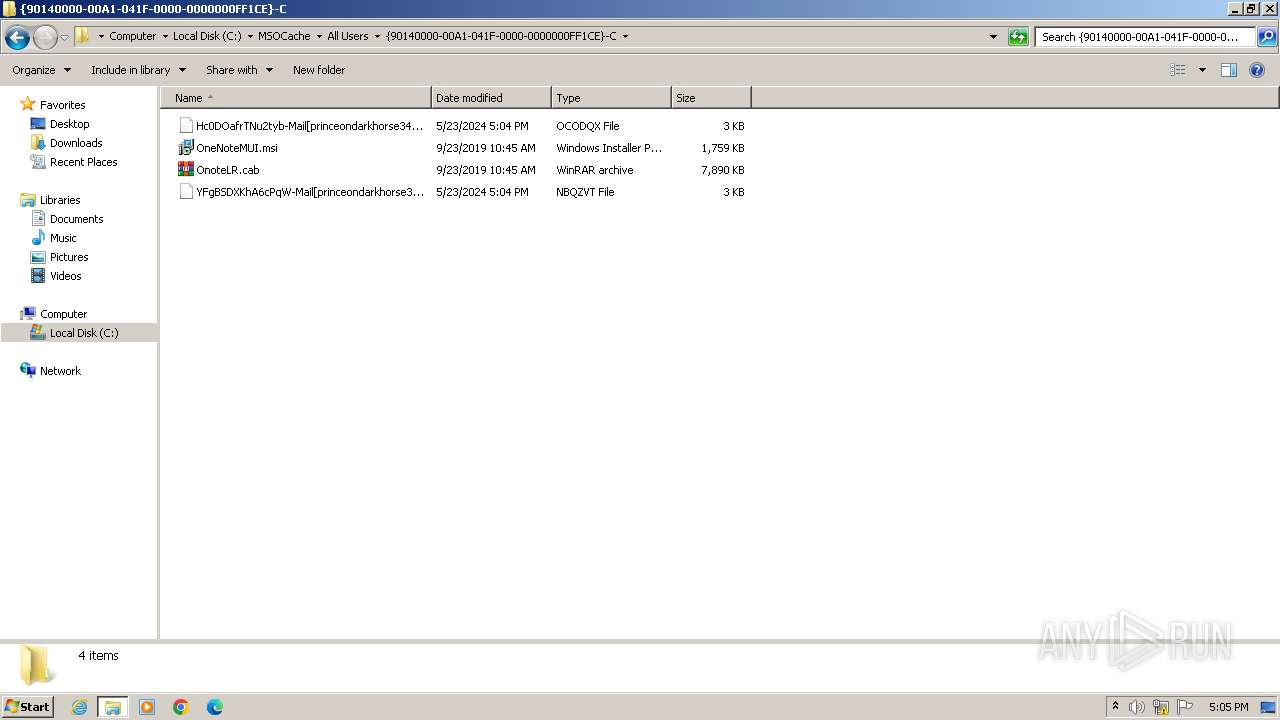Click the blank file icon for YFgBSDXKhA6cPqW

tap(186, 192)
